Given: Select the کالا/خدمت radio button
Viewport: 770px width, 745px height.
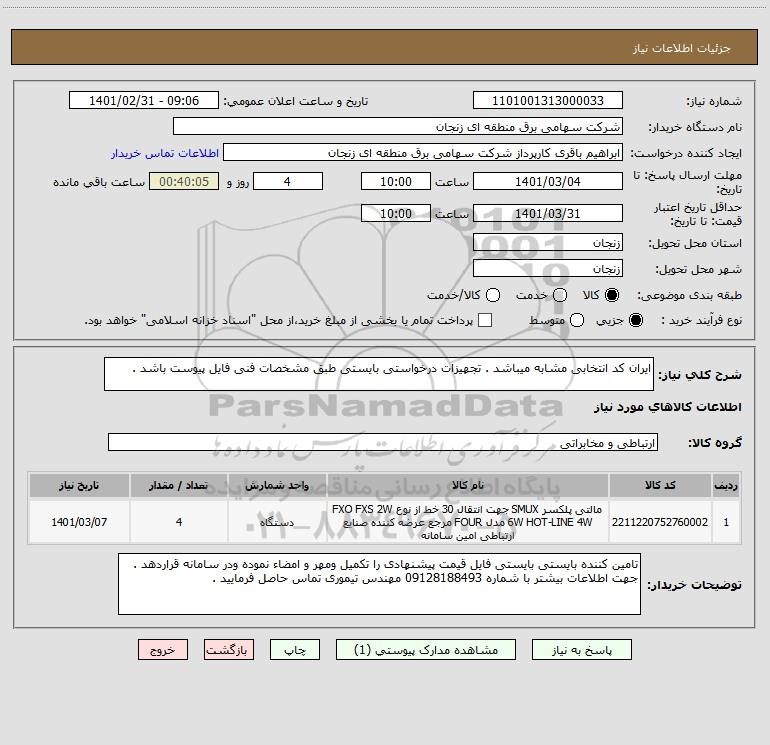Looking at the screenshot, I should click(x=493, y=295).
